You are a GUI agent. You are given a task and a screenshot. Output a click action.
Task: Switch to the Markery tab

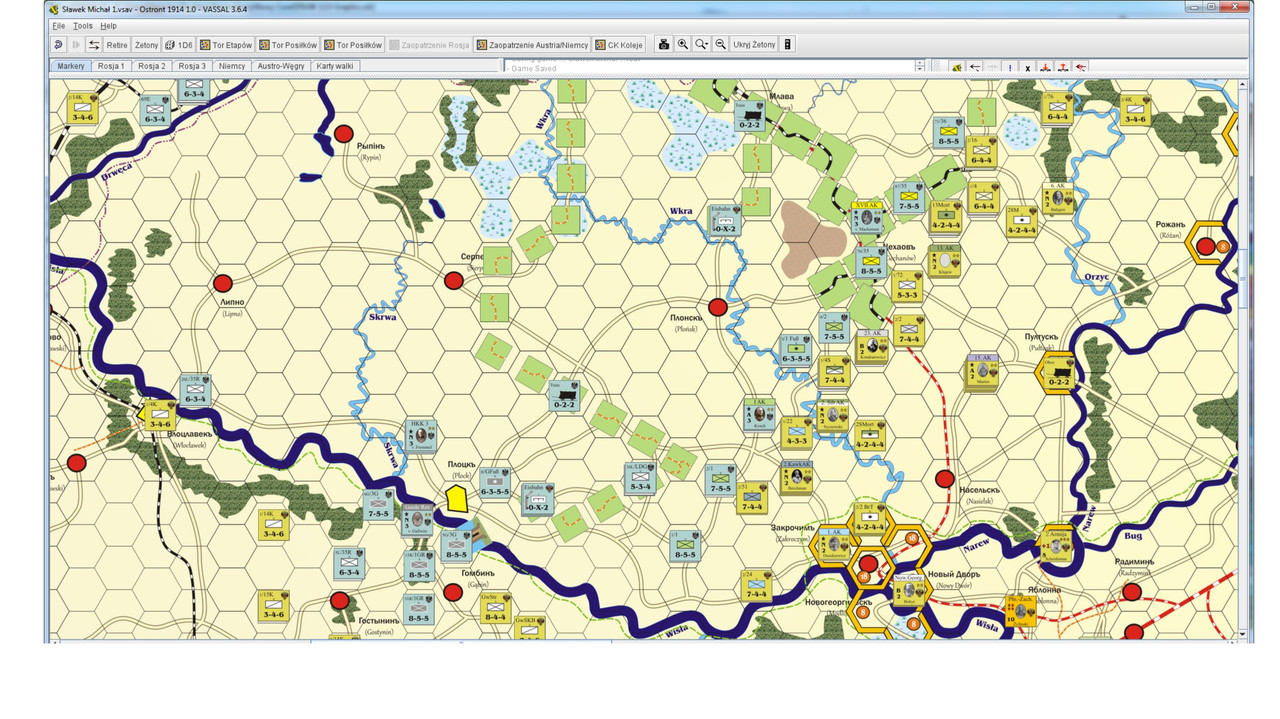click(71, 66)
